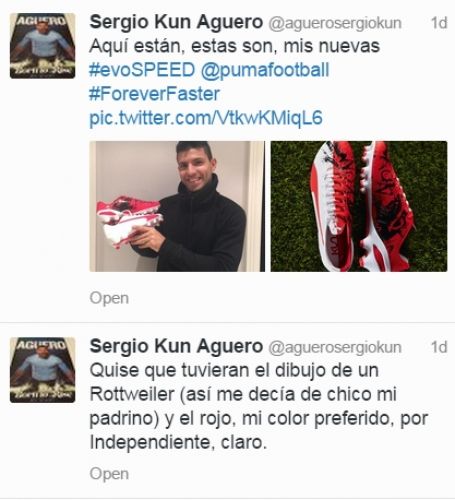This screenshot has height=500, width=455.
Task: View photo of red boots on grass
Action: 359,206
